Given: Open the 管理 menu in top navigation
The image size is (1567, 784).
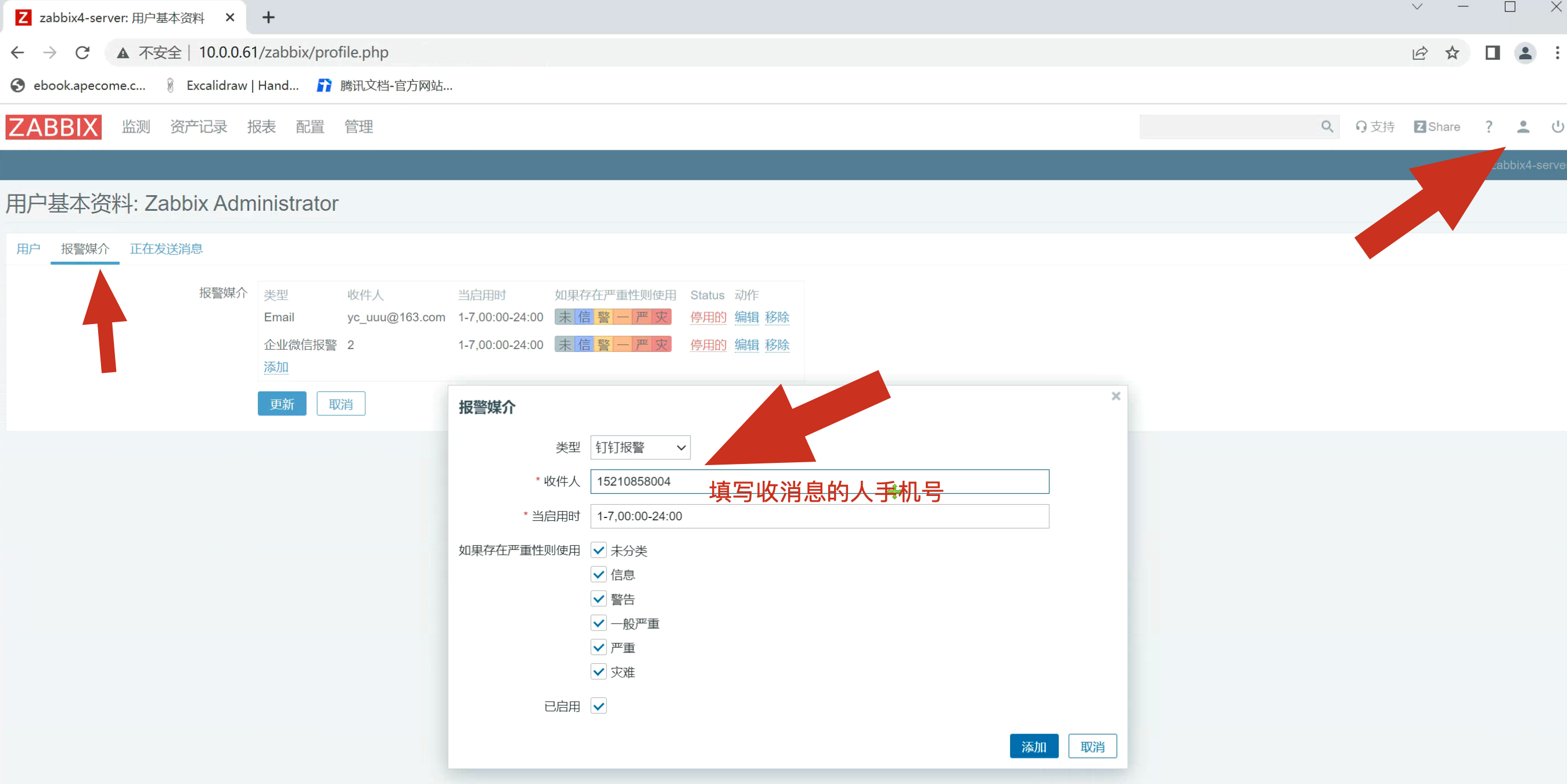Looking at the screenshot, I should (x=358, y=127).
